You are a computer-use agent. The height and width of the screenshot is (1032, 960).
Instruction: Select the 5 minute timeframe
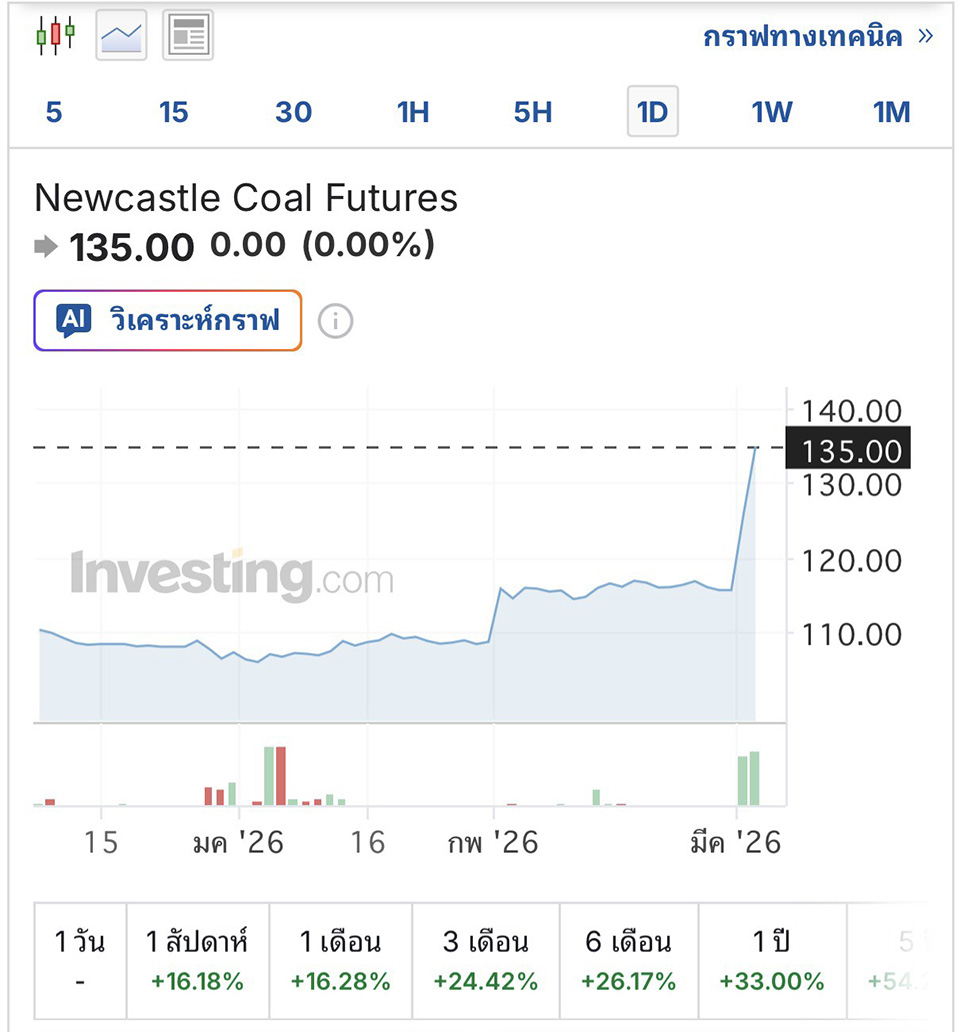click(54, 112)
